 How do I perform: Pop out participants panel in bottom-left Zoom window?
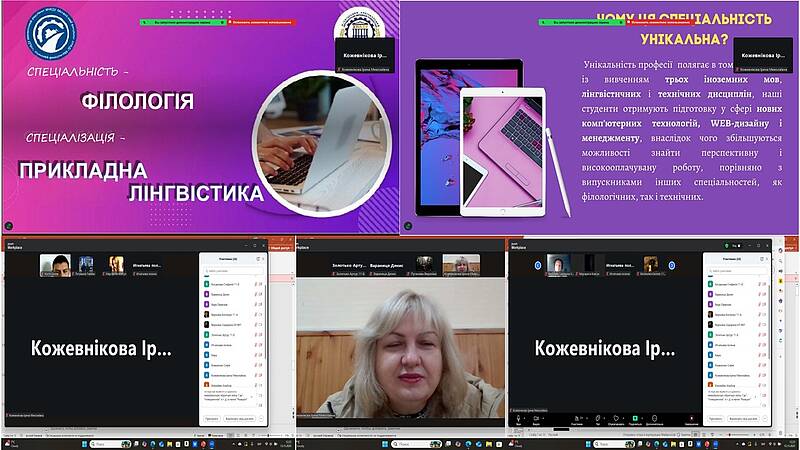pyautogui.click(x=257, y=257)
